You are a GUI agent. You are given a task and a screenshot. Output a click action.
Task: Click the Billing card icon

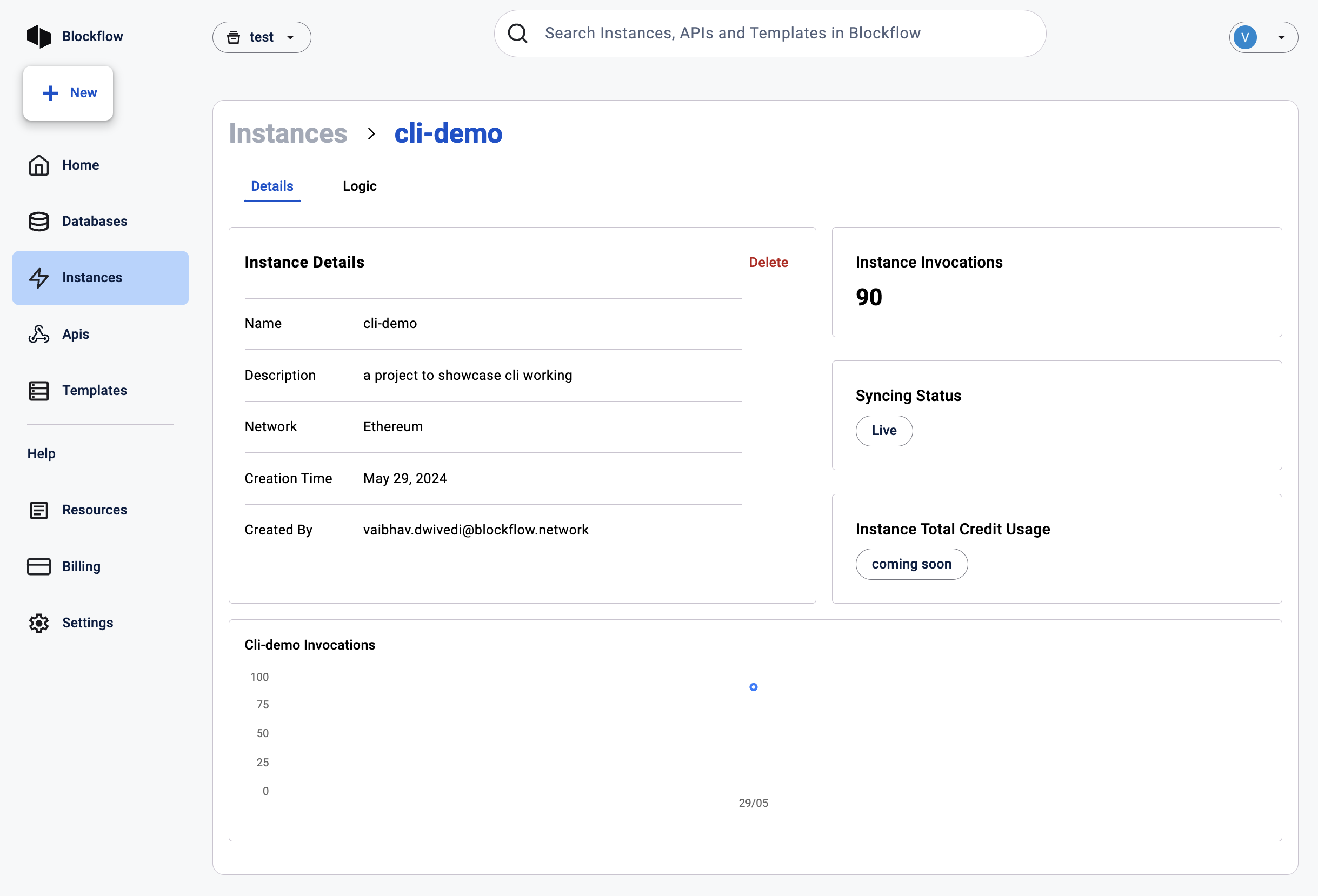(x=38, y=566)
